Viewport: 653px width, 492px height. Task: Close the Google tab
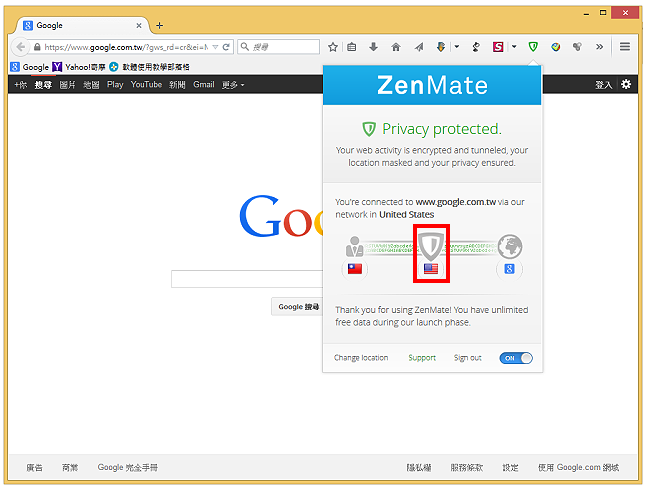pos(139,25)
